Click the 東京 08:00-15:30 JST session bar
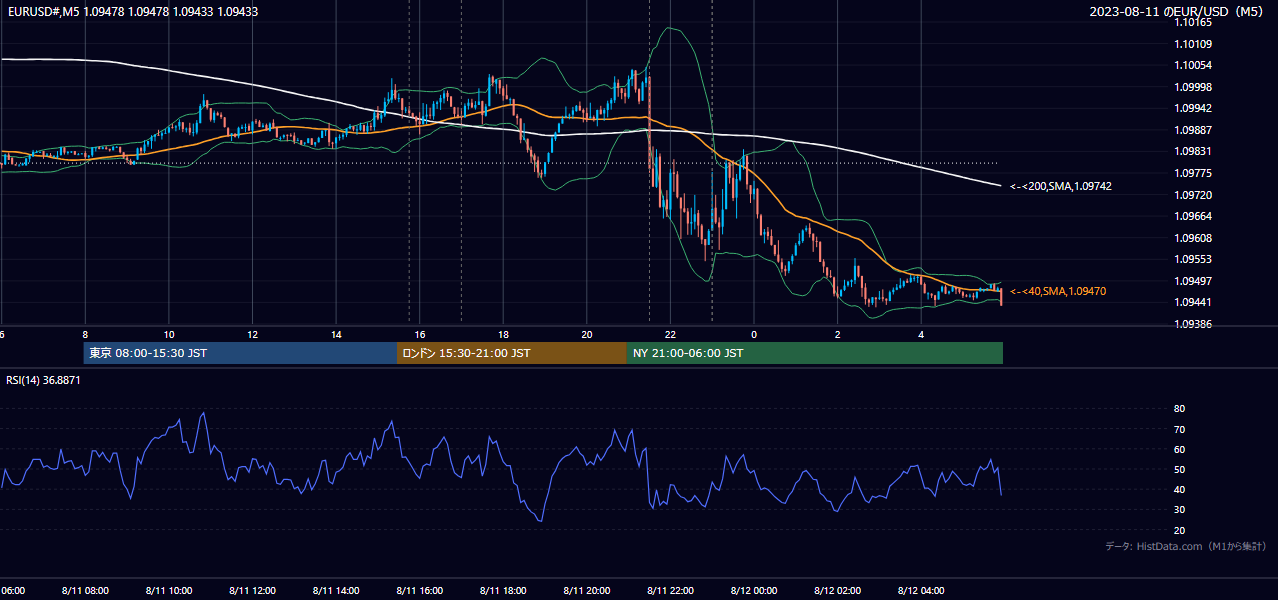This screenshot has width=1278, height=600. (x=240, y=353)
